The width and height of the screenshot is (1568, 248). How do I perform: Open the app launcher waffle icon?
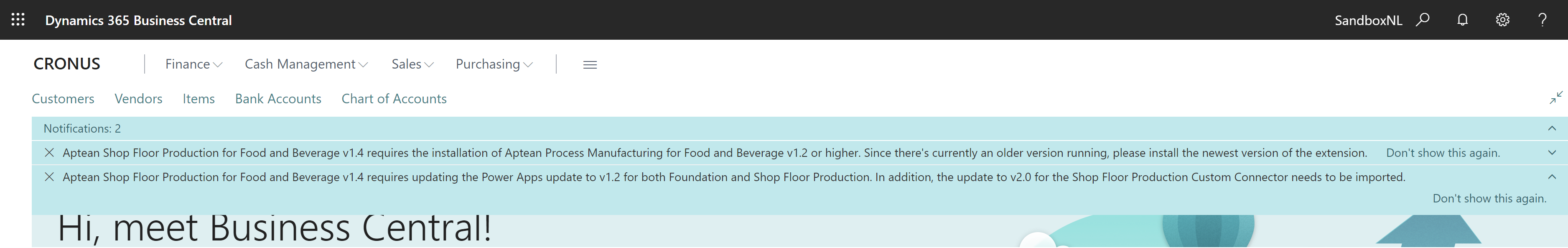pyautogui.click(x=18, y=20)
